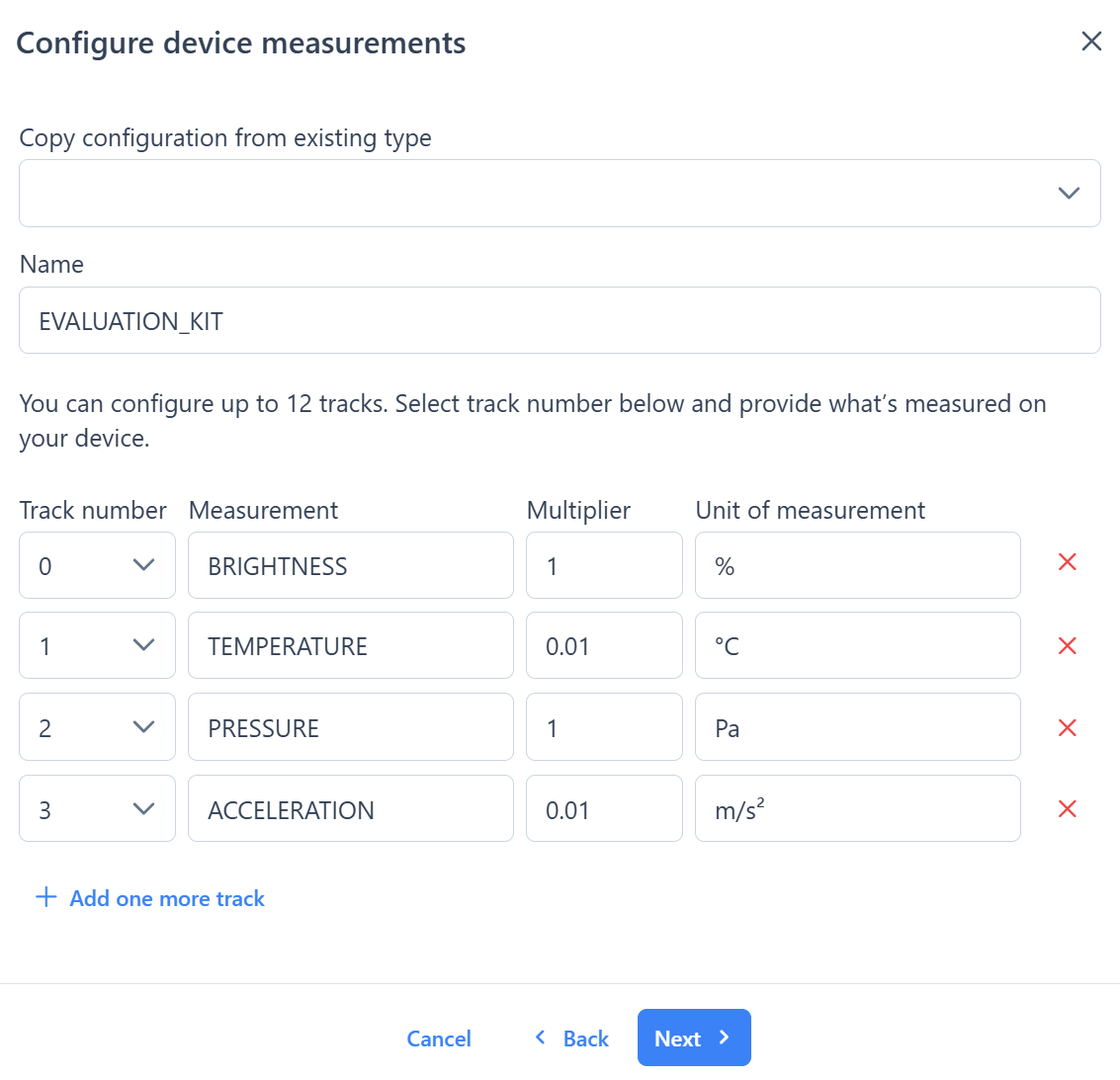Remove the PRESSURE track via red X
Viewport: 1120px width, 1080px height.
click(1067, 727)
